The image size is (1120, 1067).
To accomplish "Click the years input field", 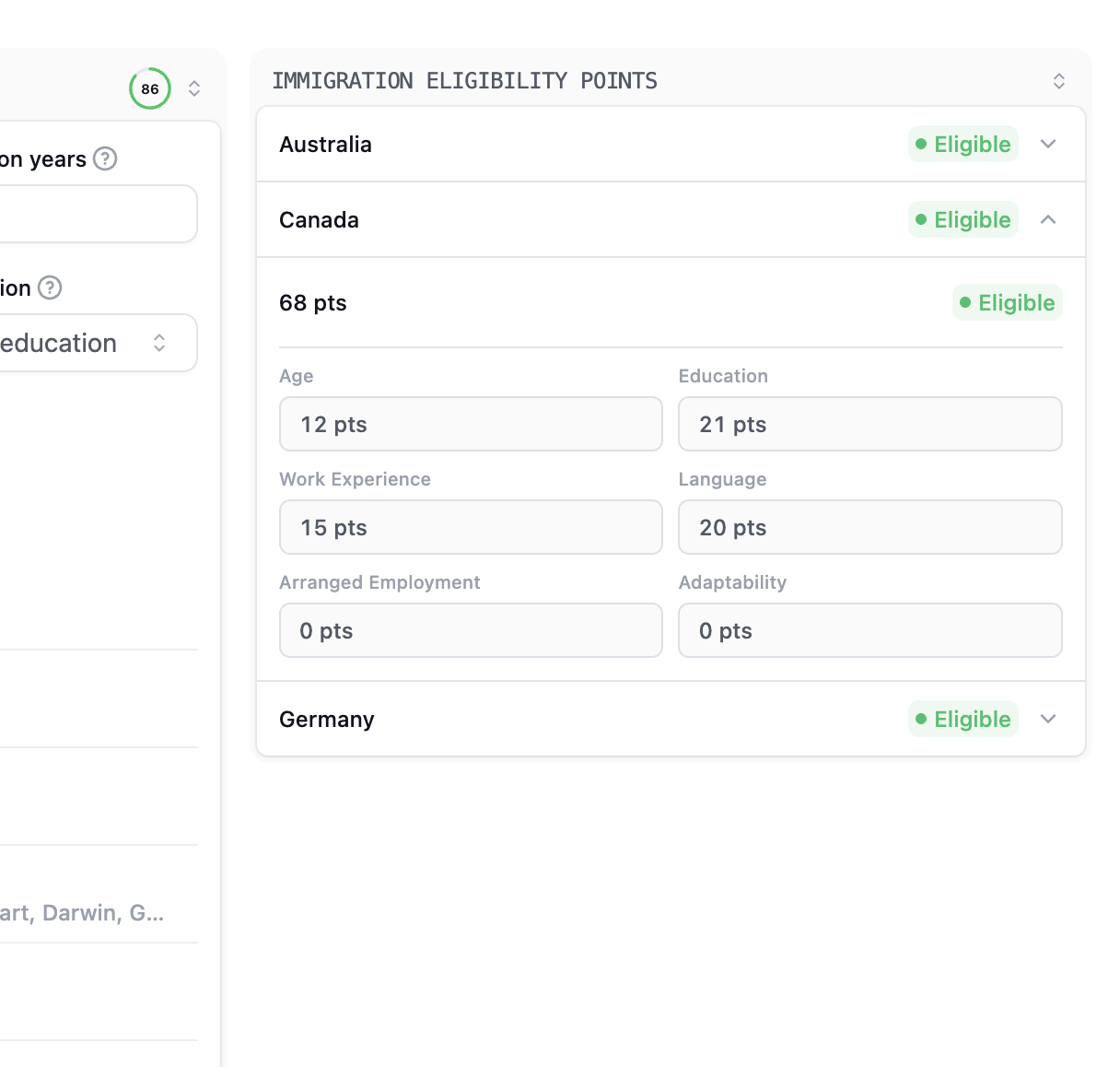I will click(97, 214).
